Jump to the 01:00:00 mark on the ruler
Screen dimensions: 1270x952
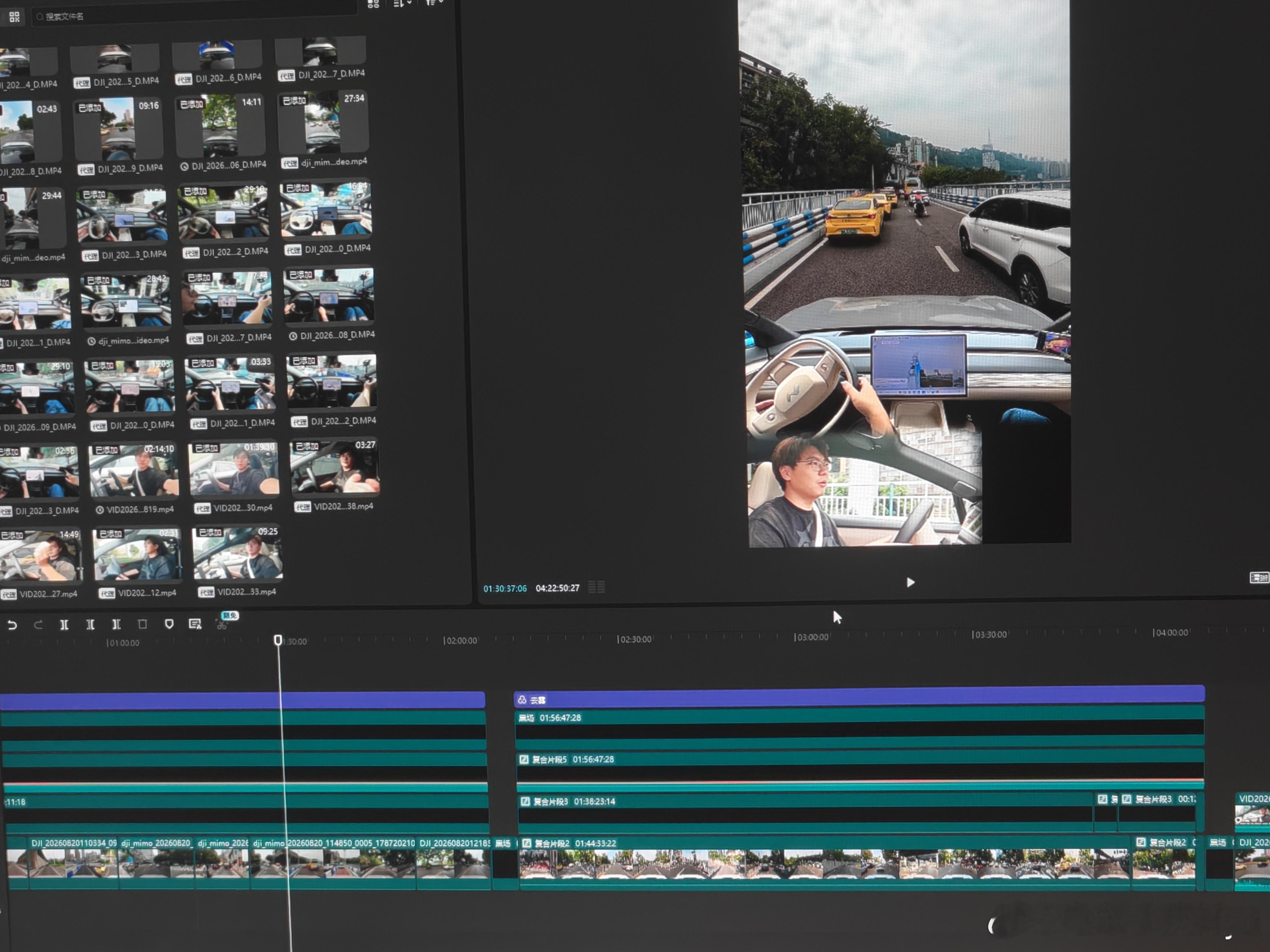coord(123,643)
